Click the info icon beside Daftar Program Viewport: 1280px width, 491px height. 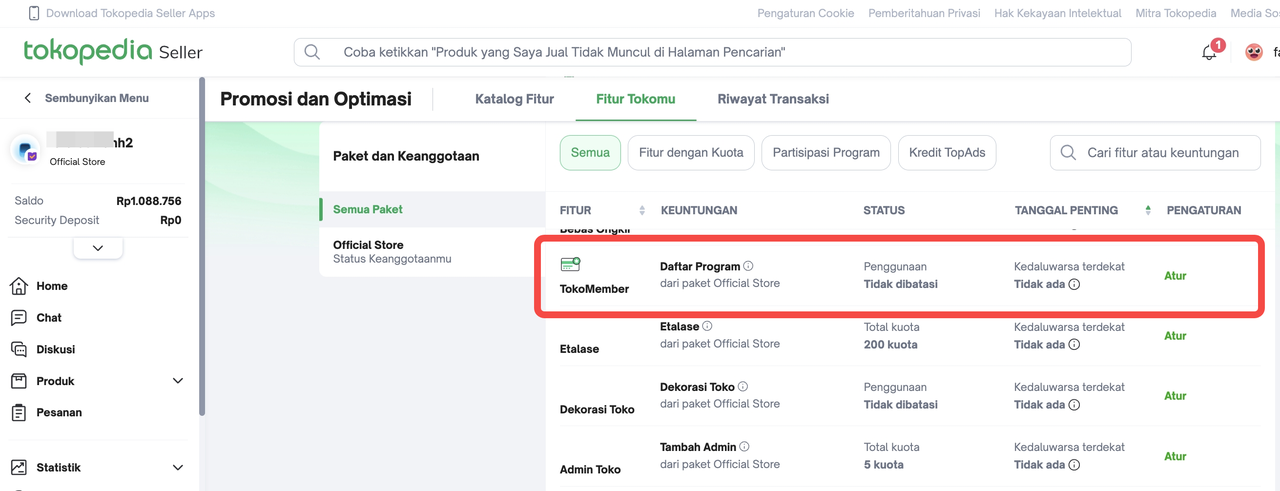pos(748,266)
